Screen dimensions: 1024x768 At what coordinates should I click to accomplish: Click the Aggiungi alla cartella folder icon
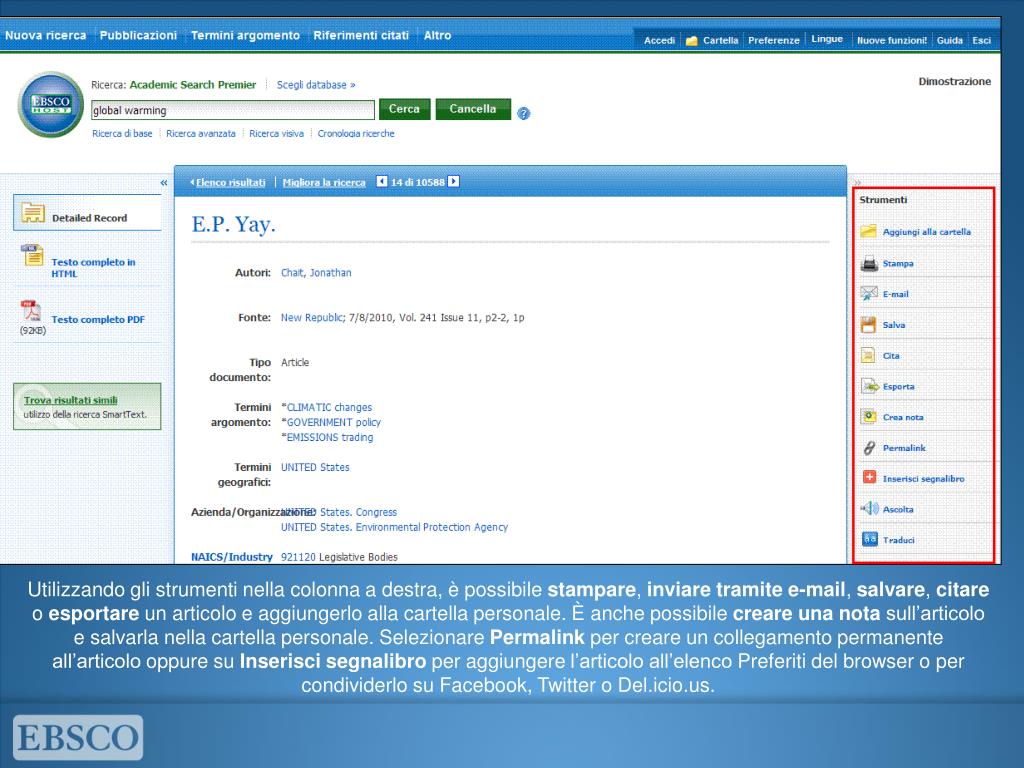869,231
